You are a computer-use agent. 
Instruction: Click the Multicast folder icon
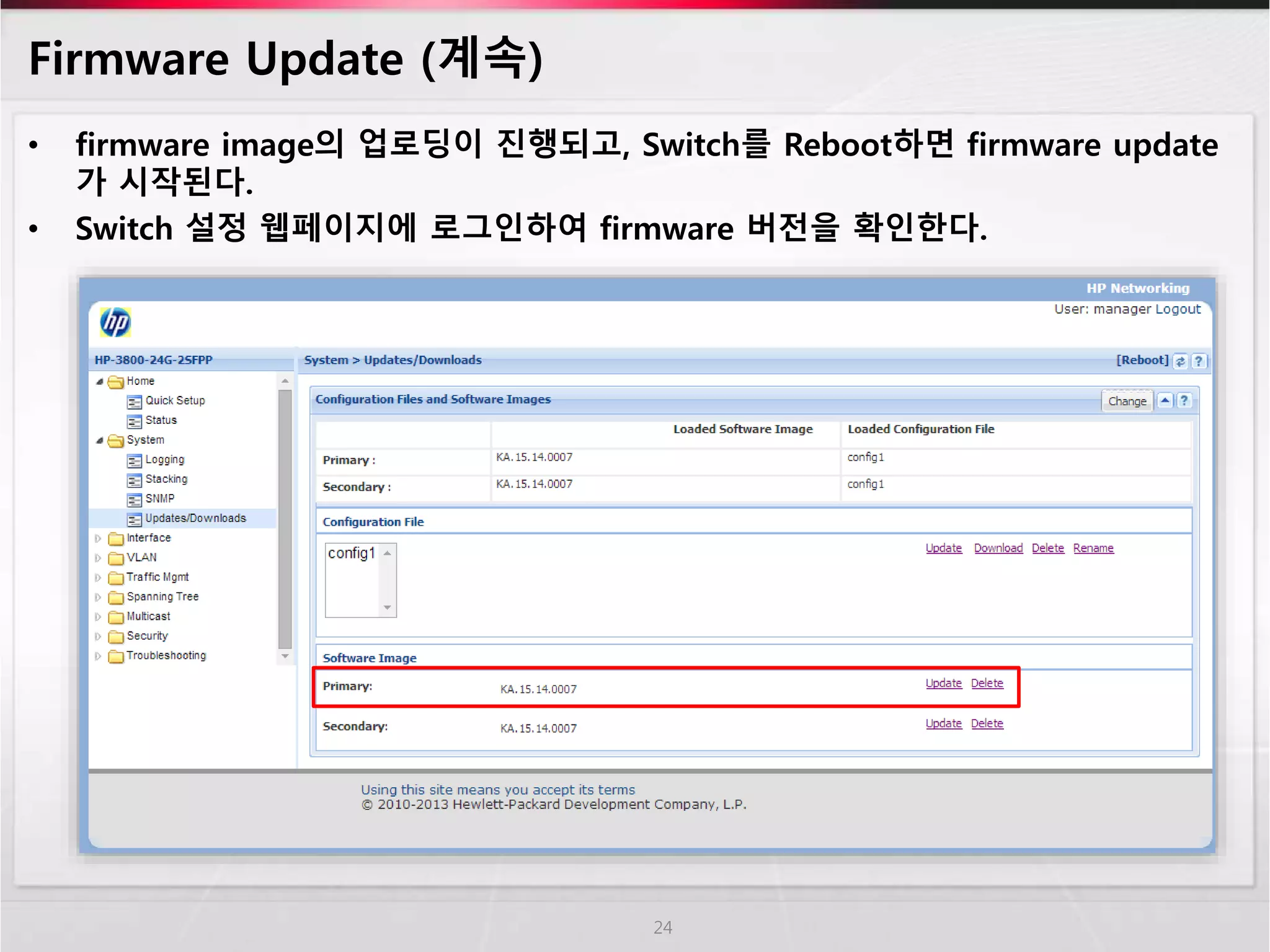[x=116, y=617]
